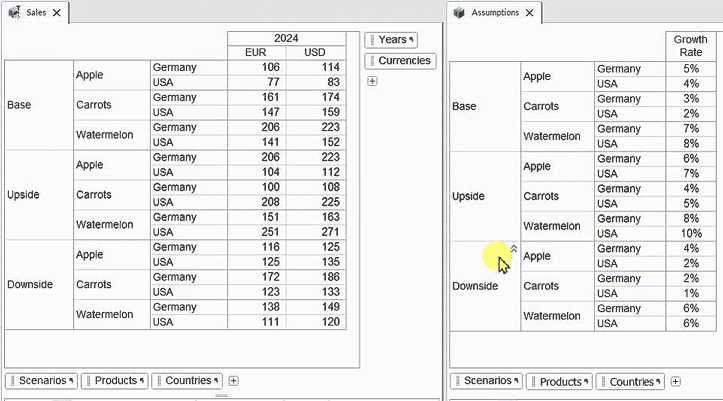Click the USD column header
Screen dimensions: 723x401
tap(315, 53)
